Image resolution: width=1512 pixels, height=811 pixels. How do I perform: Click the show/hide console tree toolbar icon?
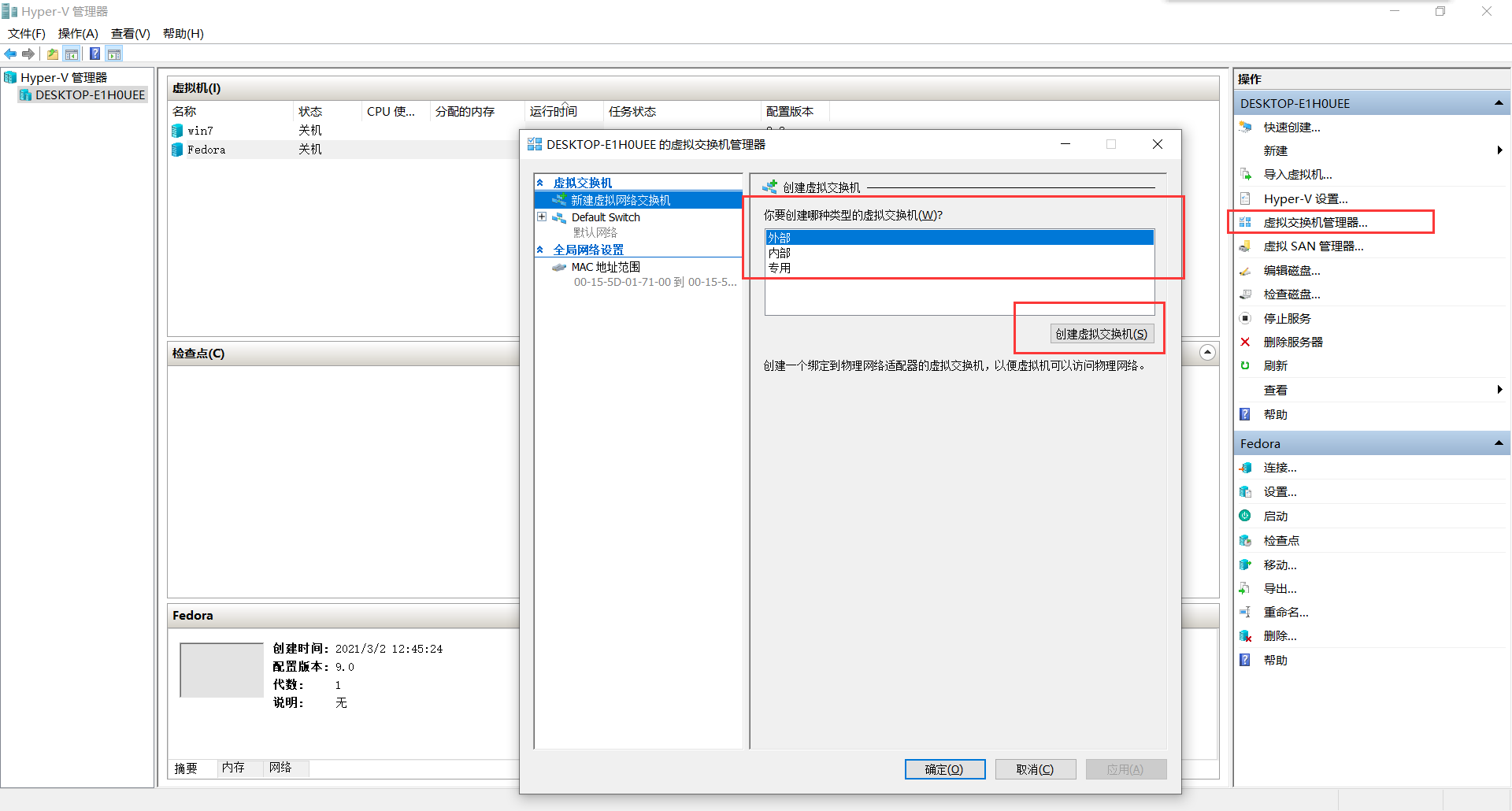point(72,54)
